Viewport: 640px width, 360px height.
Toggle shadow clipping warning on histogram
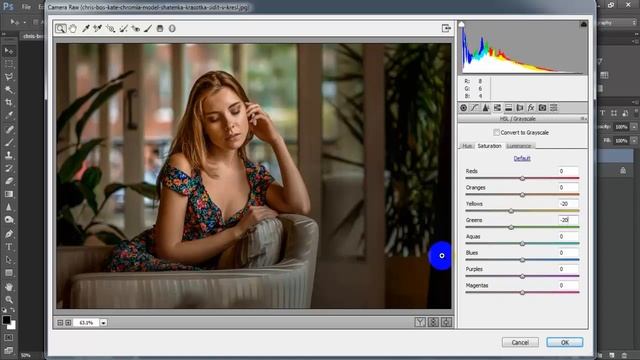[462, 24]
